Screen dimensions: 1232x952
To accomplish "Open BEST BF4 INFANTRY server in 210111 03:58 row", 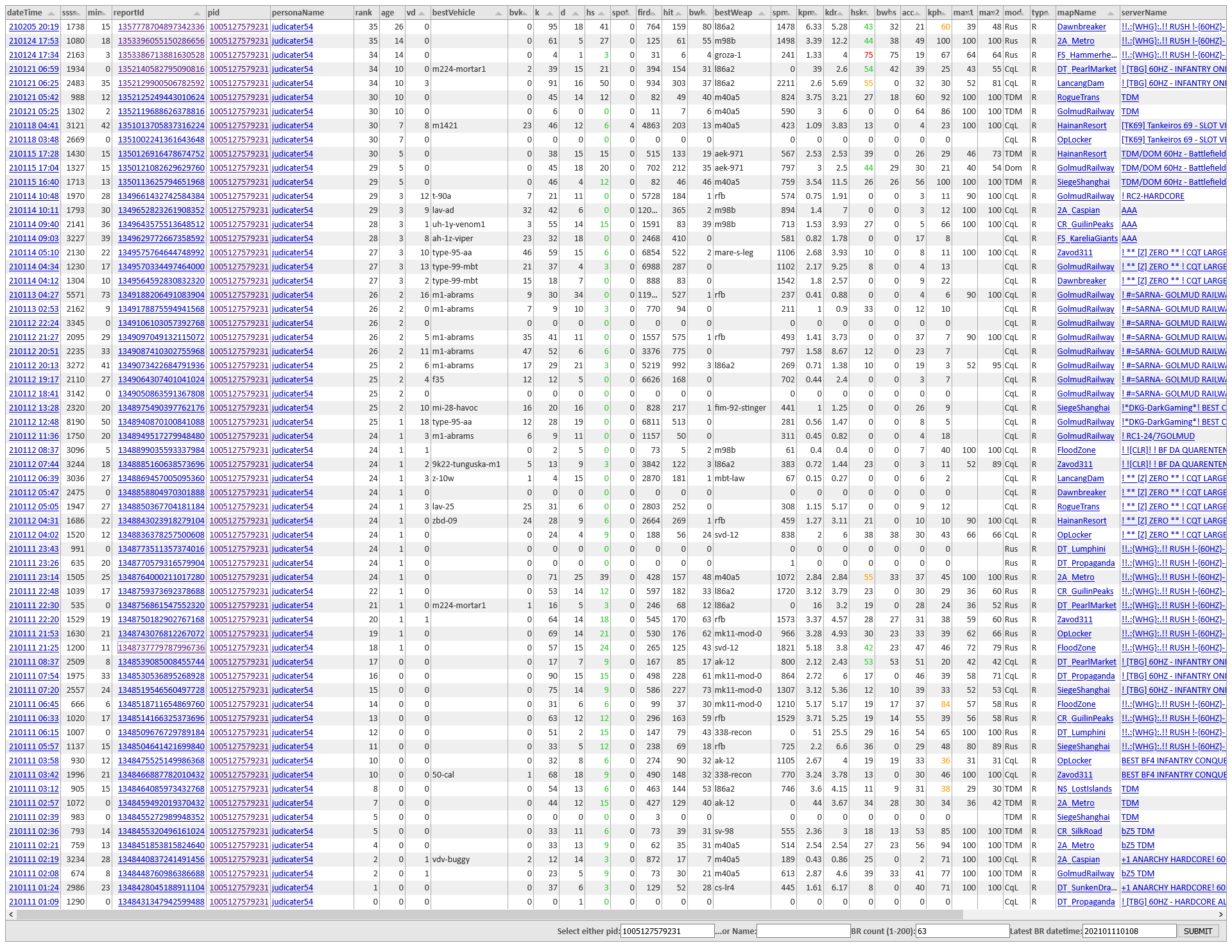I will (x=1173, y=761).
